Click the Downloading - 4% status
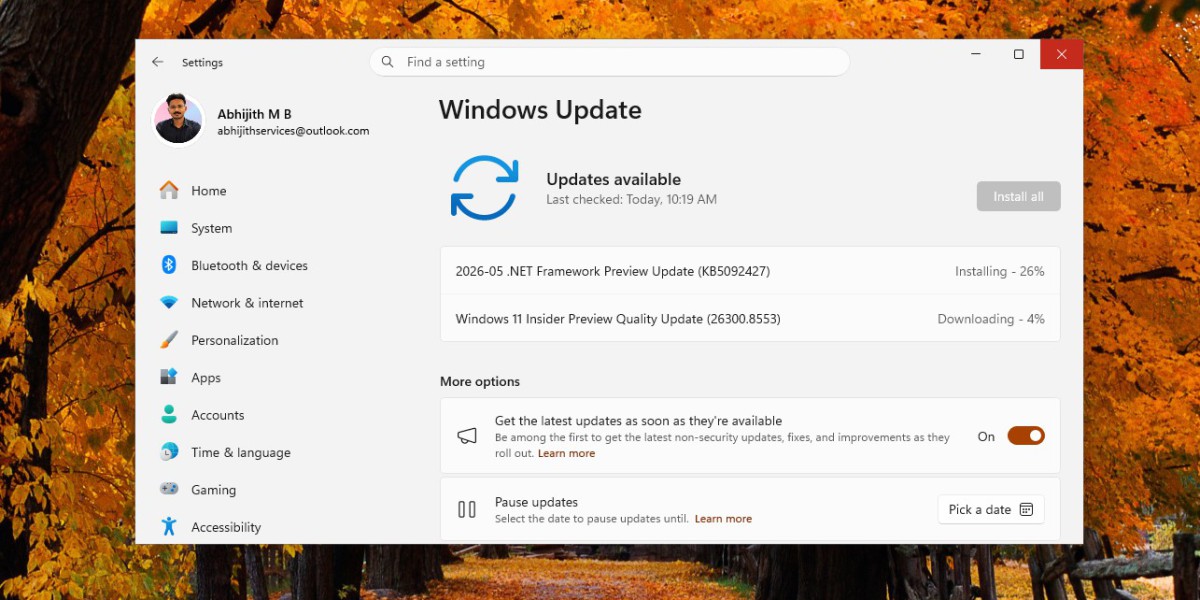Screen dimensions: 1200x600 click(x=991, y=319)
